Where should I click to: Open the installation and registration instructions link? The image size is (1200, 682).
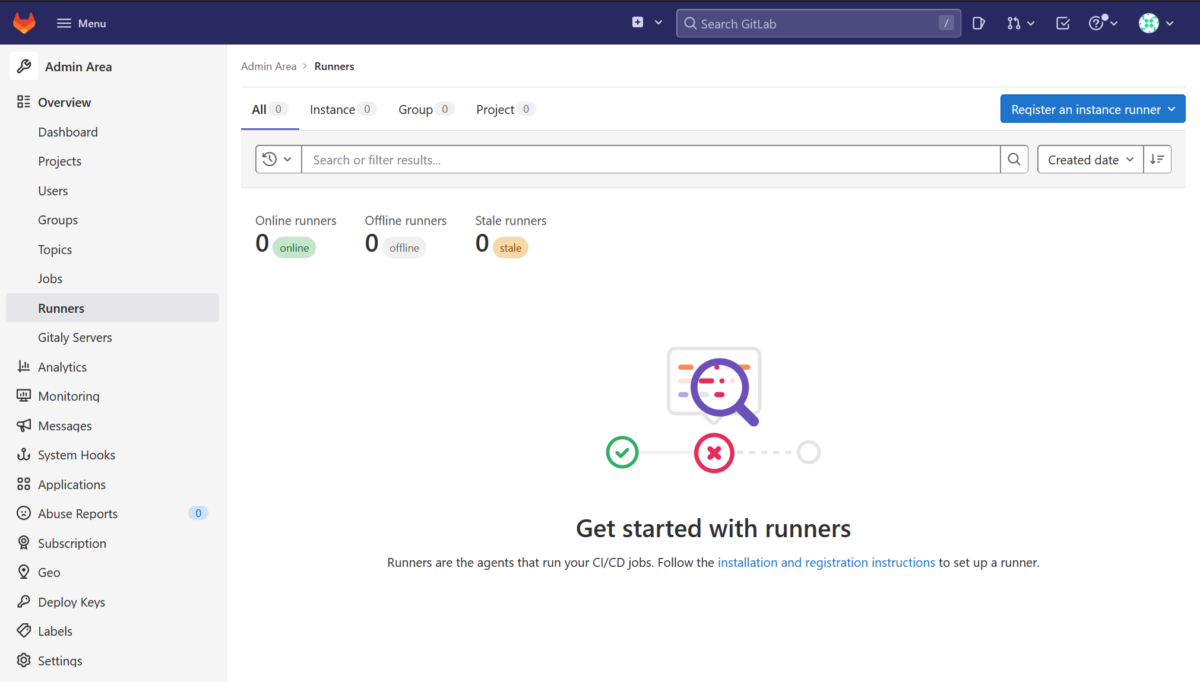pyautogui.click(x=826, y=562)
